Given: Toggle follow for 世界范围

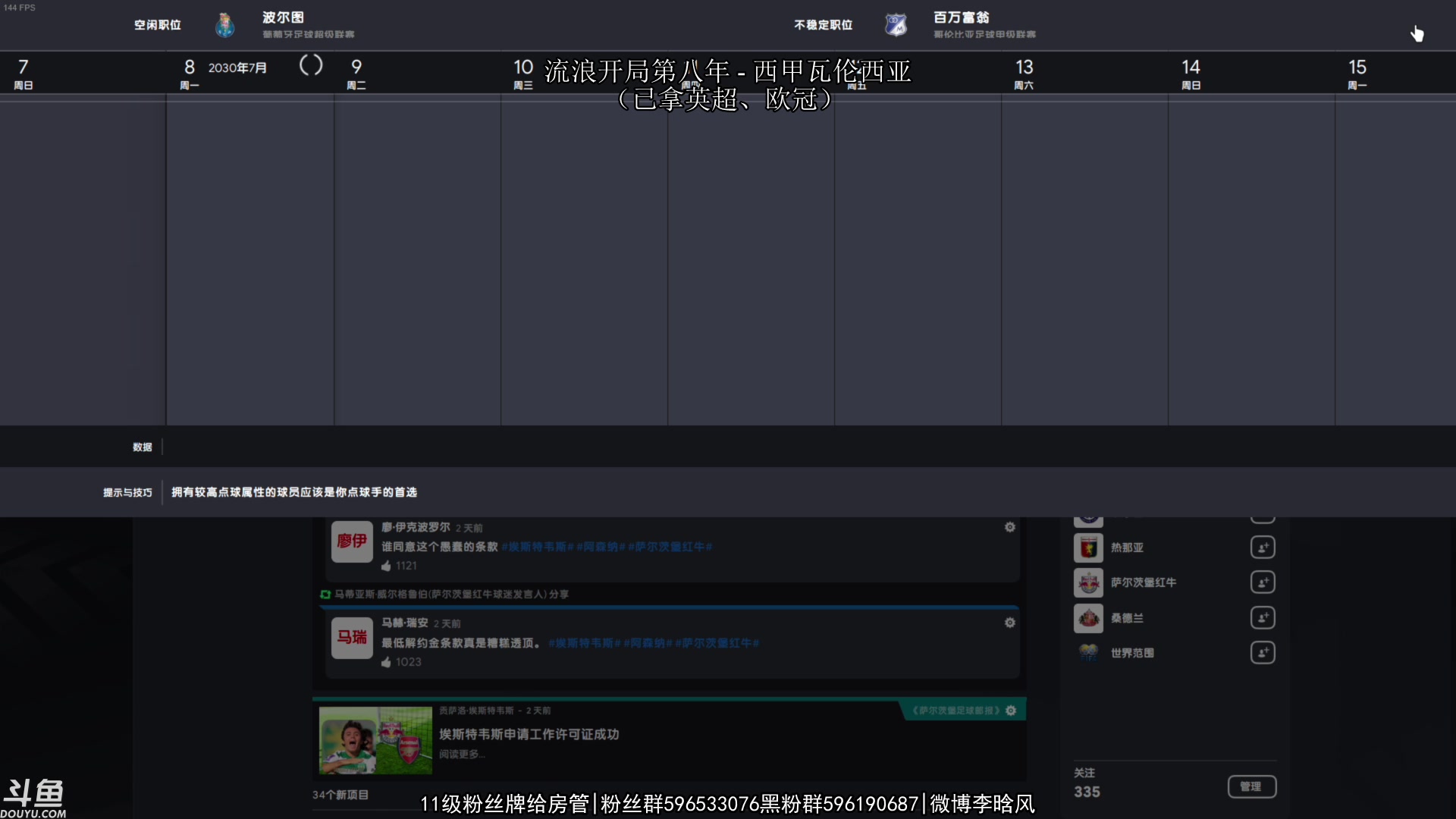Looking at the screenshot, I should tap(1263, 653).
